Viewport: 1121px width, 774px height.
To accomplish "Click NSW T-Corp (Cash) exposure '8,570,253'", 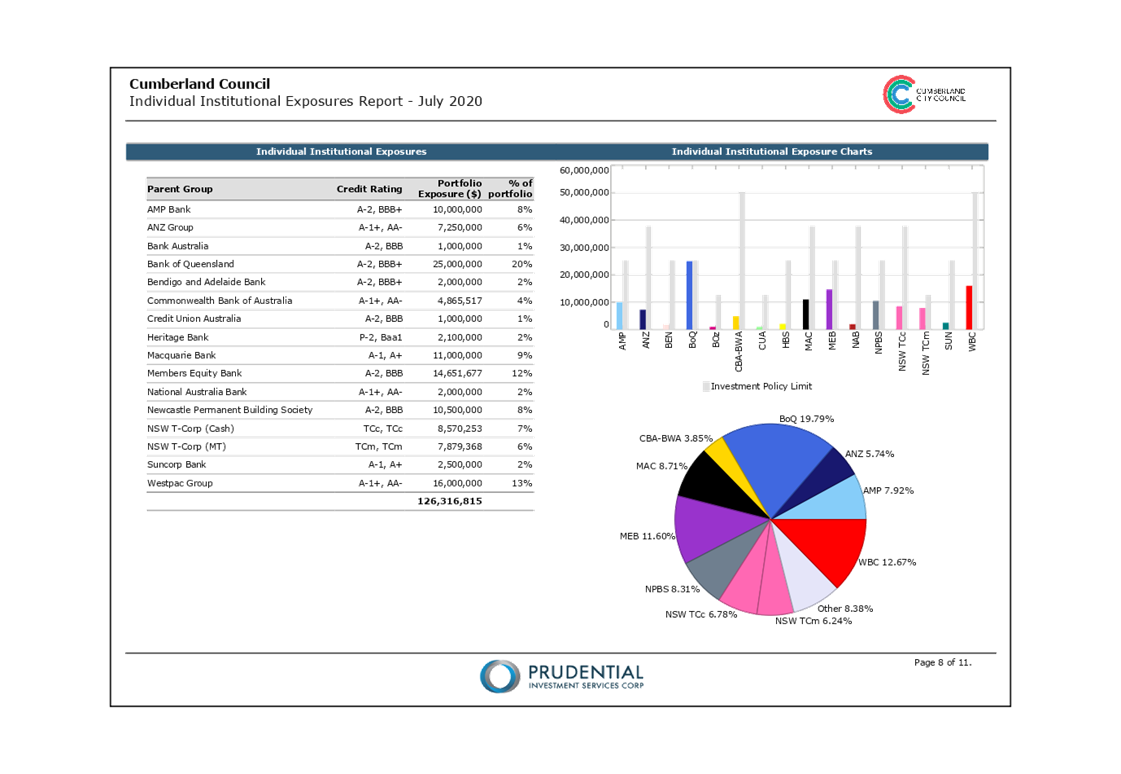I will [460, 429].
